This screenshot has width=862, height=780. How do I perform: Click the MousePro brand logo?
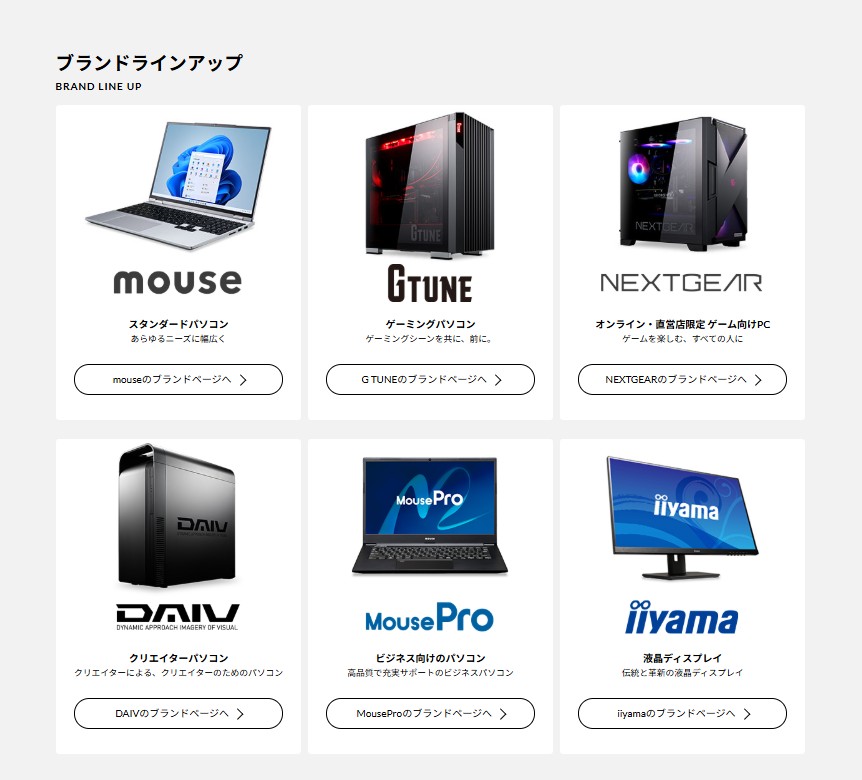click(x=429, y=618)
